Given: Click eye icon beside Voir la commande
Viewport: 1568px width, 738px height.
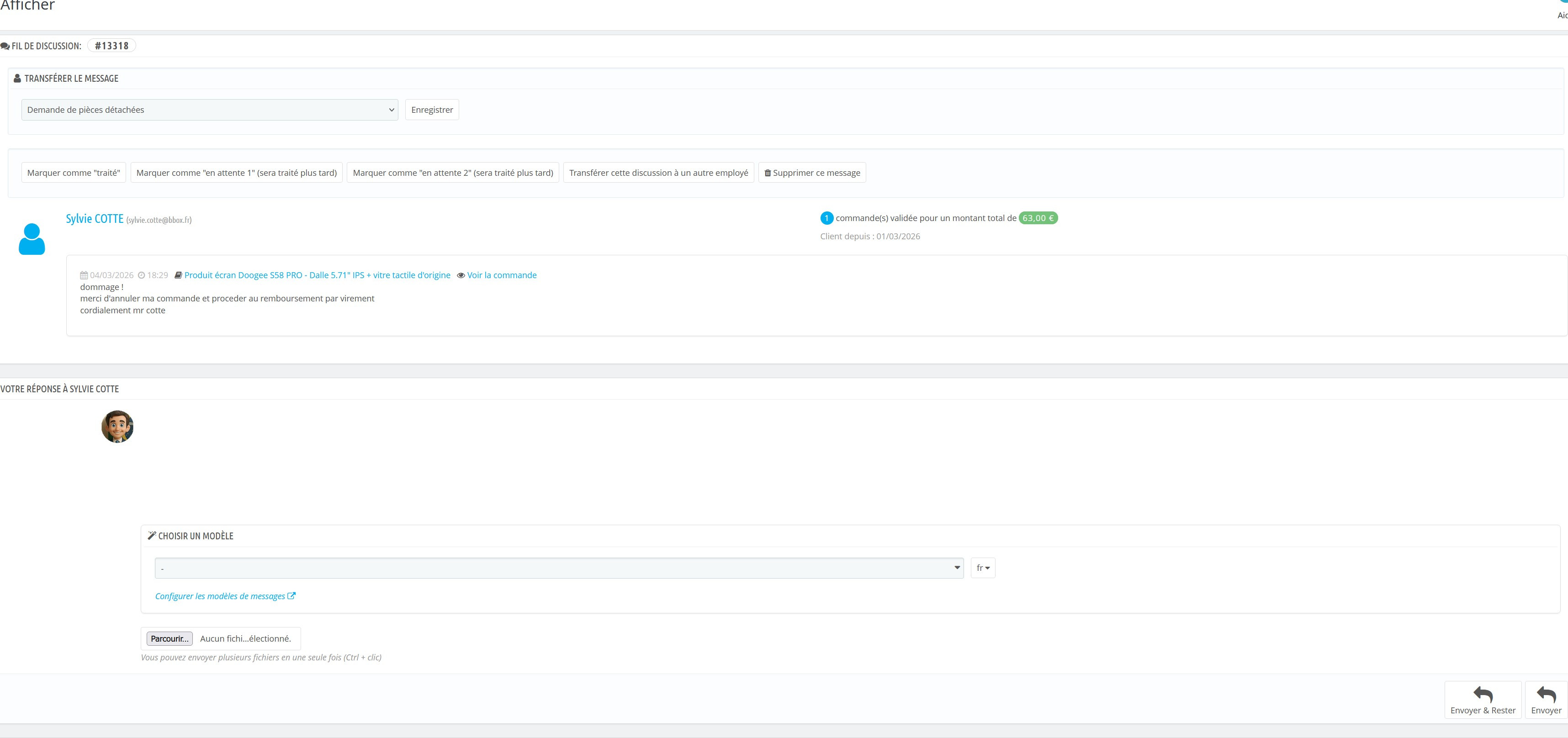Looking at the screenshot, I should pyautogui.click(x=461, y=276).
